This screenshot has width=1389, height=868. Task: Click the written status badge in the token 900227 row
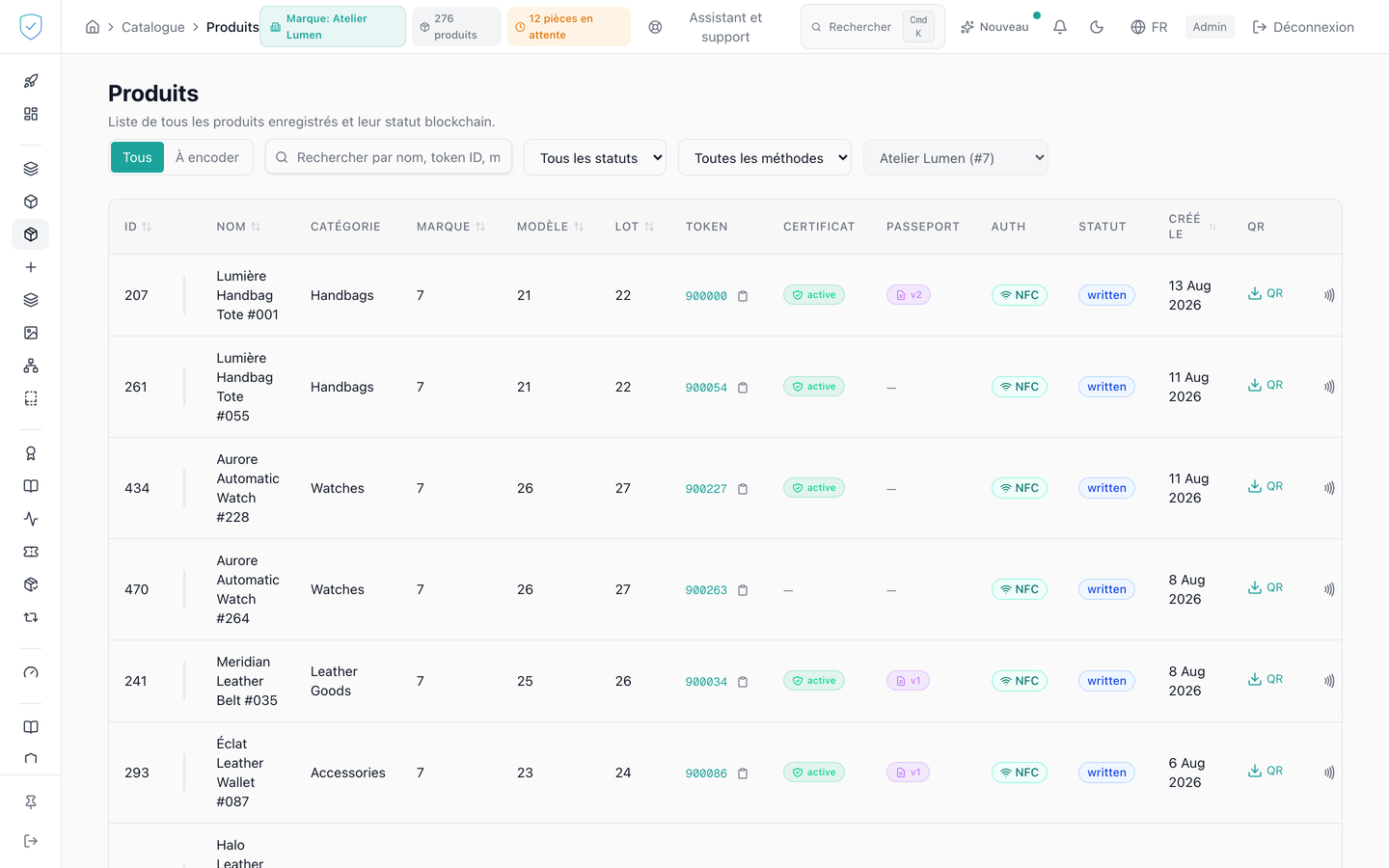click(x=1106, y=488)
